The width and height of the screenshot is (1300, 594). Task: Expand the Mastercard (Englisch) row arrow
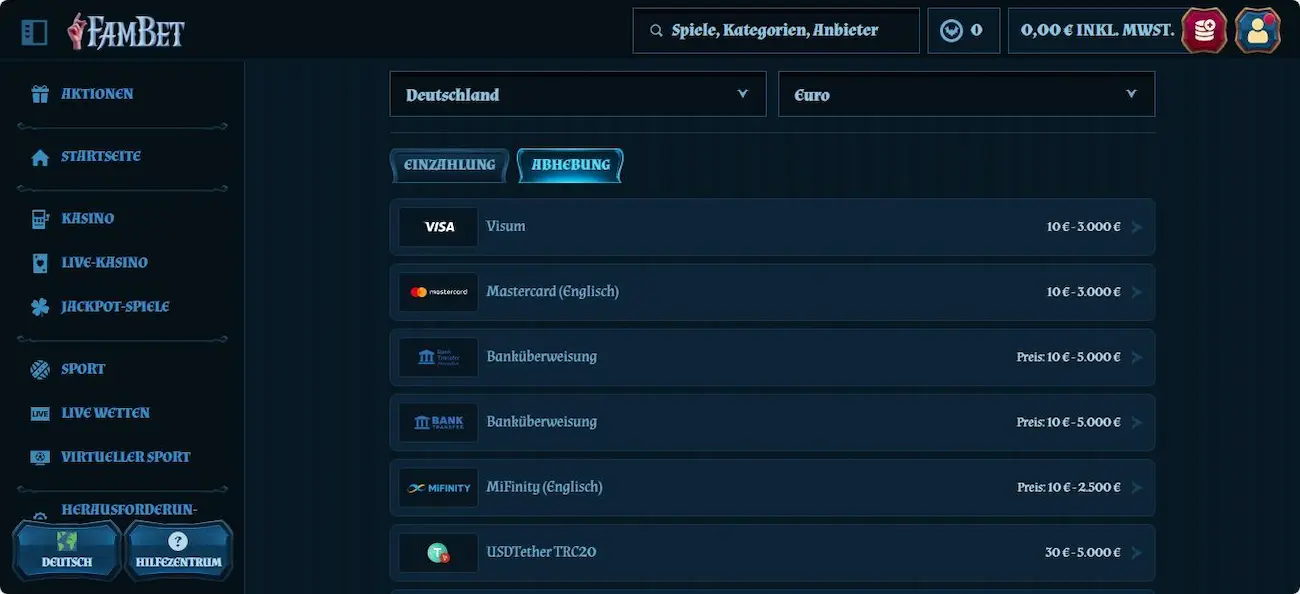(x=1136, y=292)
